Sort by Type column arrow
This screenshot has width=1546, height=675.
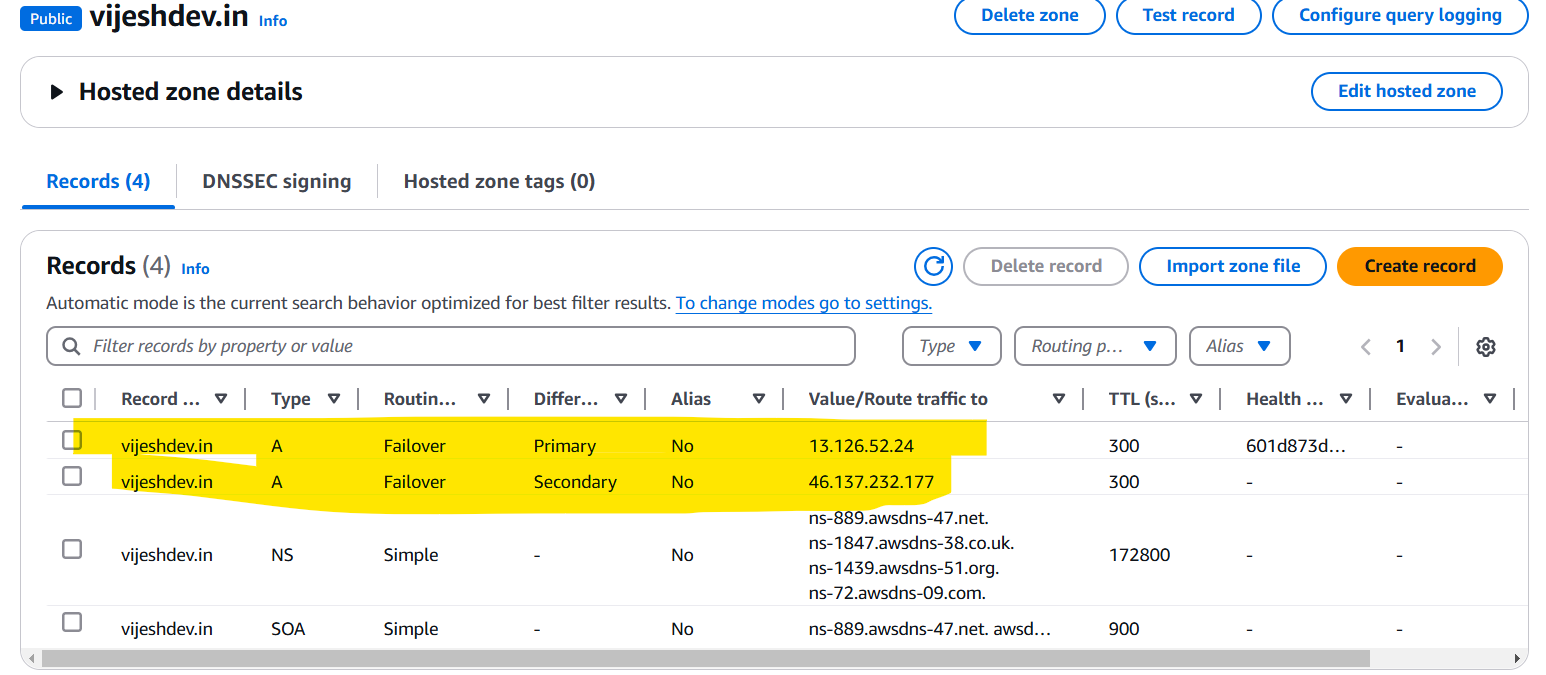click(334, 399)
